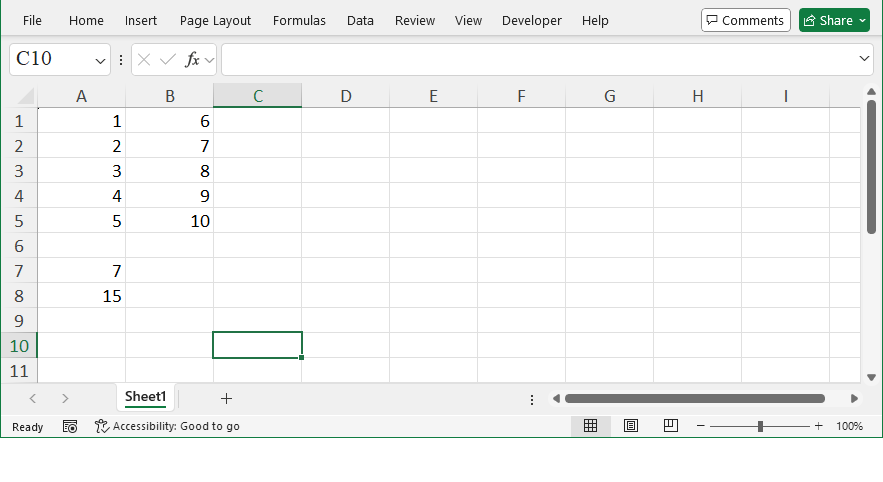Screen dimensions: 883x482
Task: Add a new sheet with plus
Action: point(226,399)
